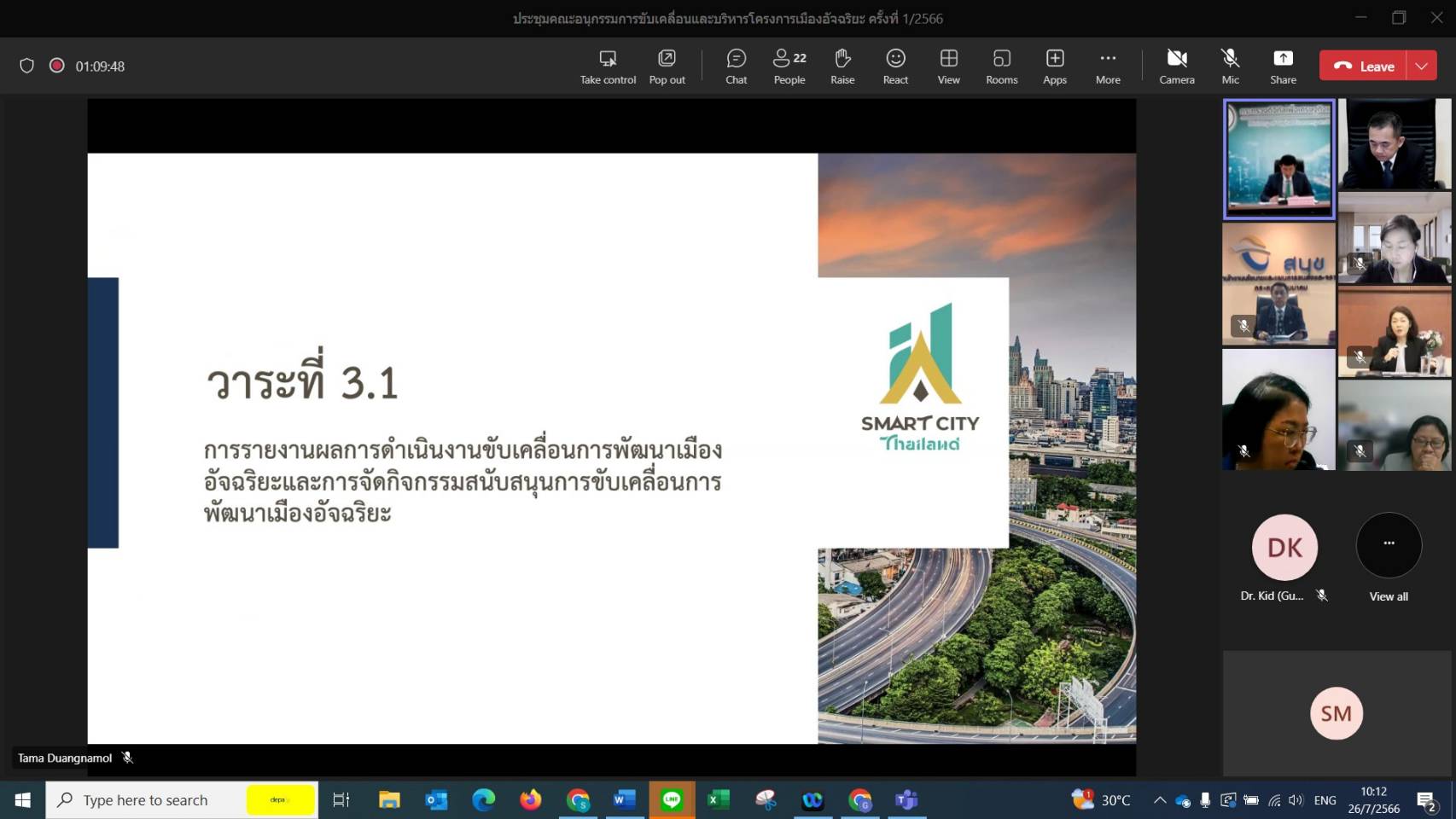Click the SM participant avatar
This screenshot has height=819, width=1456.
click(1337, 713)
